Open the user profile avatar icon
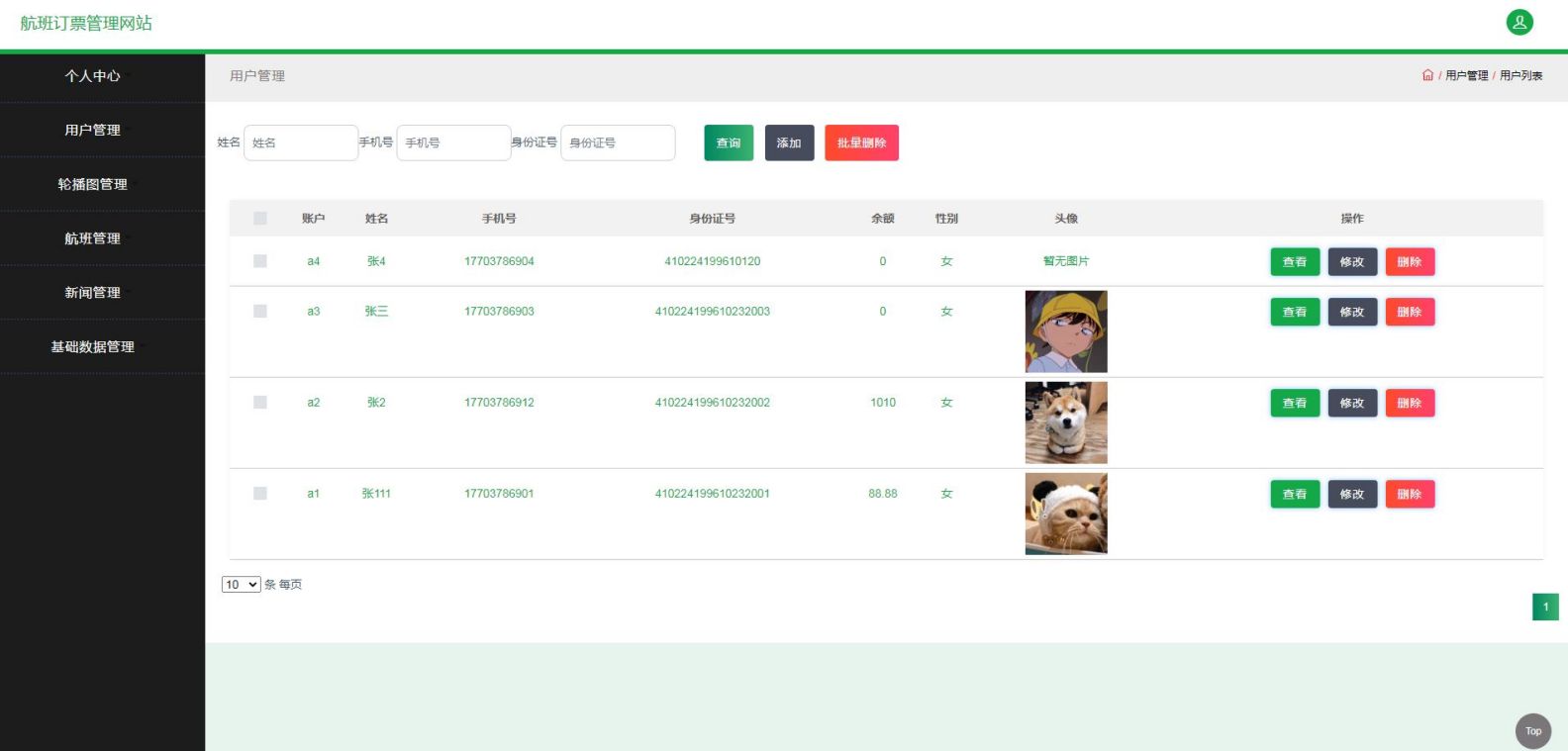Image resolution: width=1568 pixels, height=751 pixels. click(x=1519, y=23)
